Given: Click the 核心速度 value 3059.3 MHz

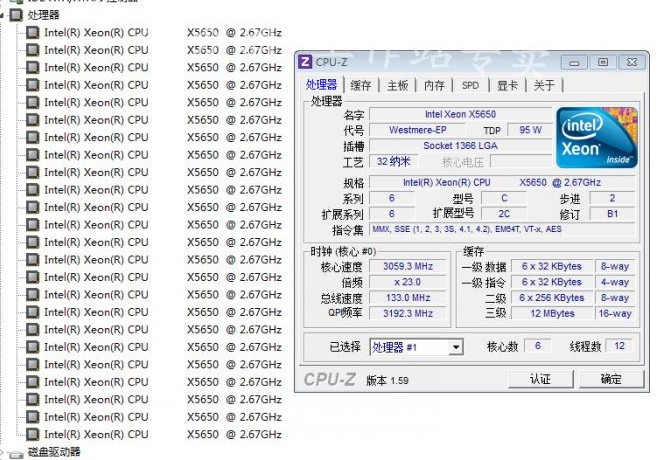Looking at the screenshot, I should 408,267.
